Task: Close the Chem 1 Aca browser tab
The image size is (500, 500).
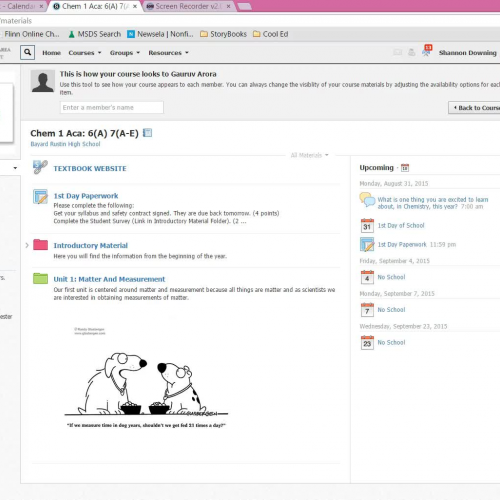Action: pos(135,6)
